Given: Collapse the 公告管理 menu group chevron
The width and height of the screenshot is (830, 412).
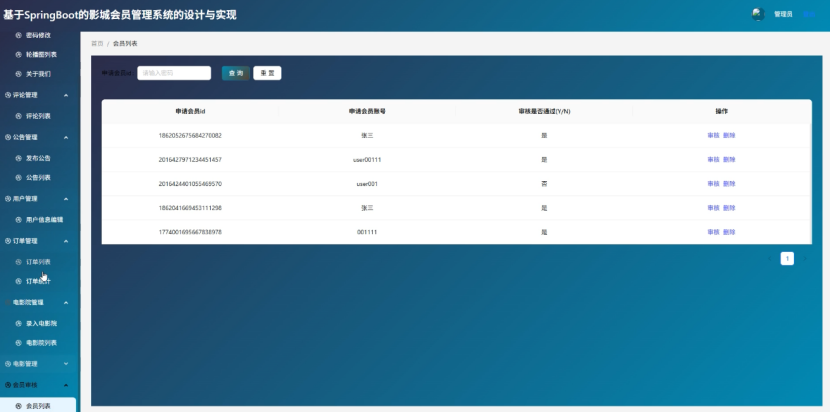Looking at the screenshot, I should pos(66,138).
